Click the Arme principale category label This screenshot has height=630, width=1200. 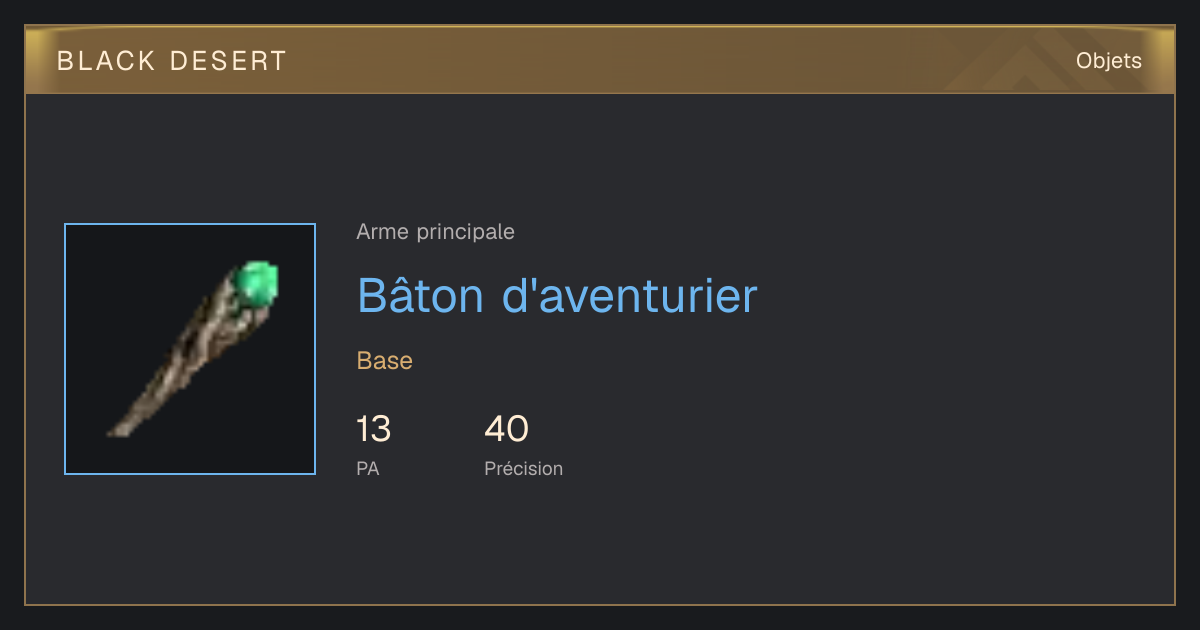pyautogui.click(x=435, y=232)
